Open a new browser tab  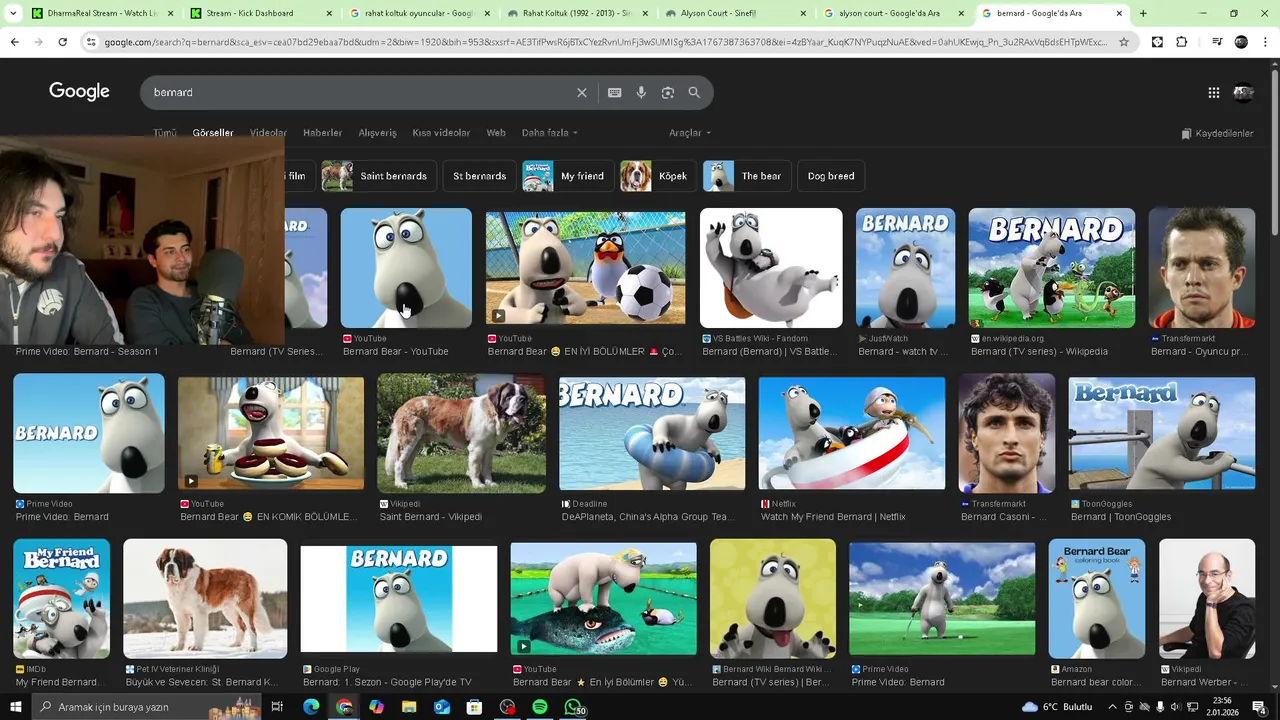[x=1143, y=13]
